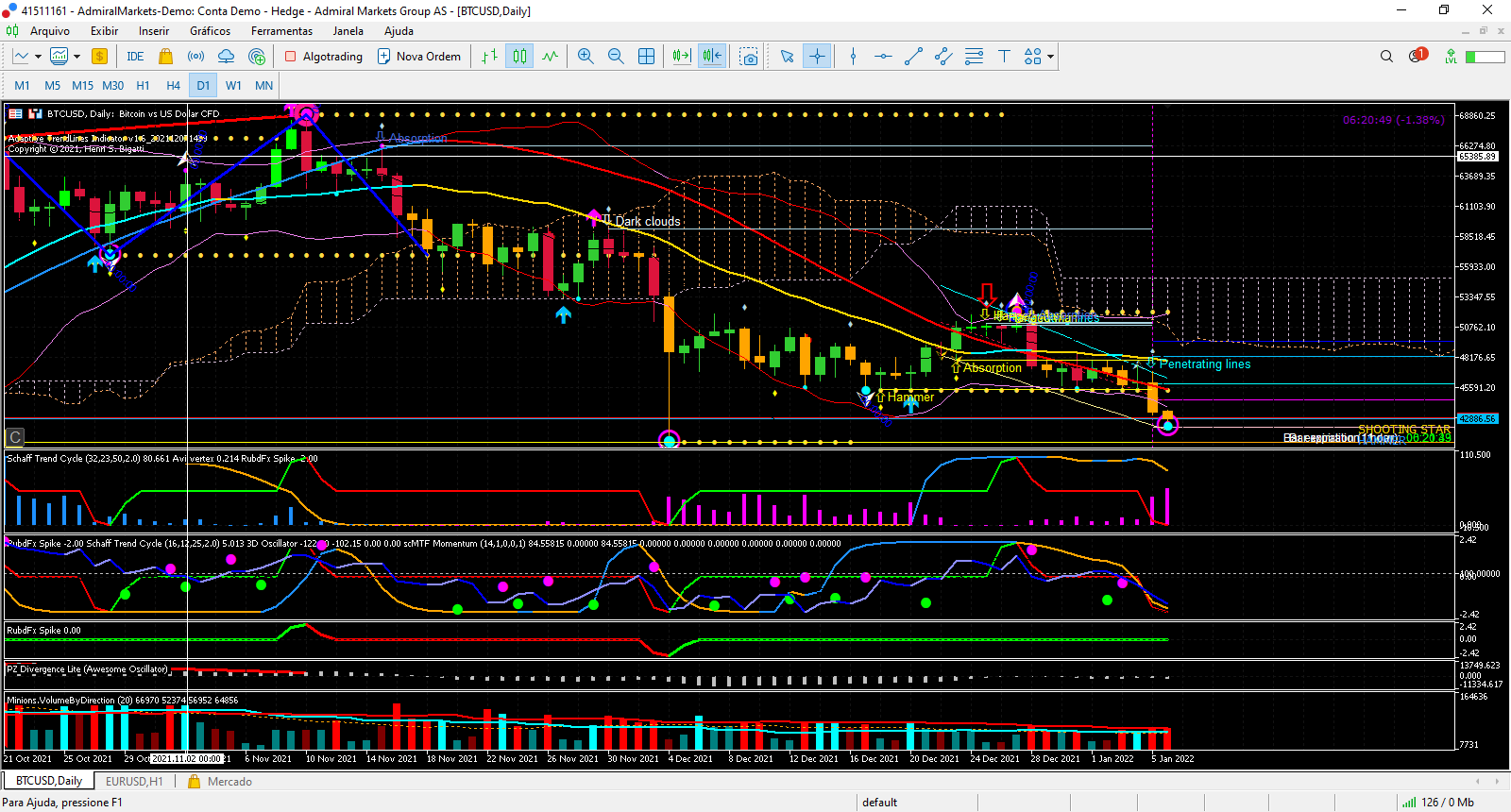The image size is (1511, 812).
Task: Take chart screenshot with camera icon
Action: pos(749,57)
